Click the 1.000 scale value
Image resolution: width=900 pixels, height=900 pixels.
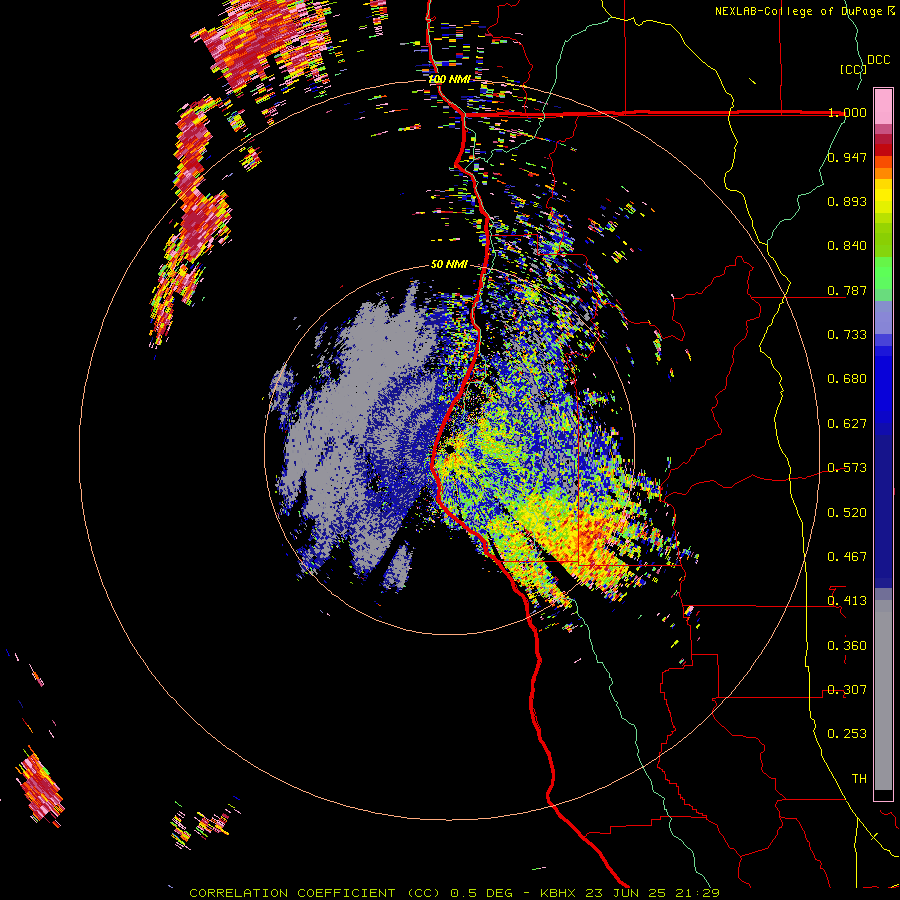[x=847, y=112]
